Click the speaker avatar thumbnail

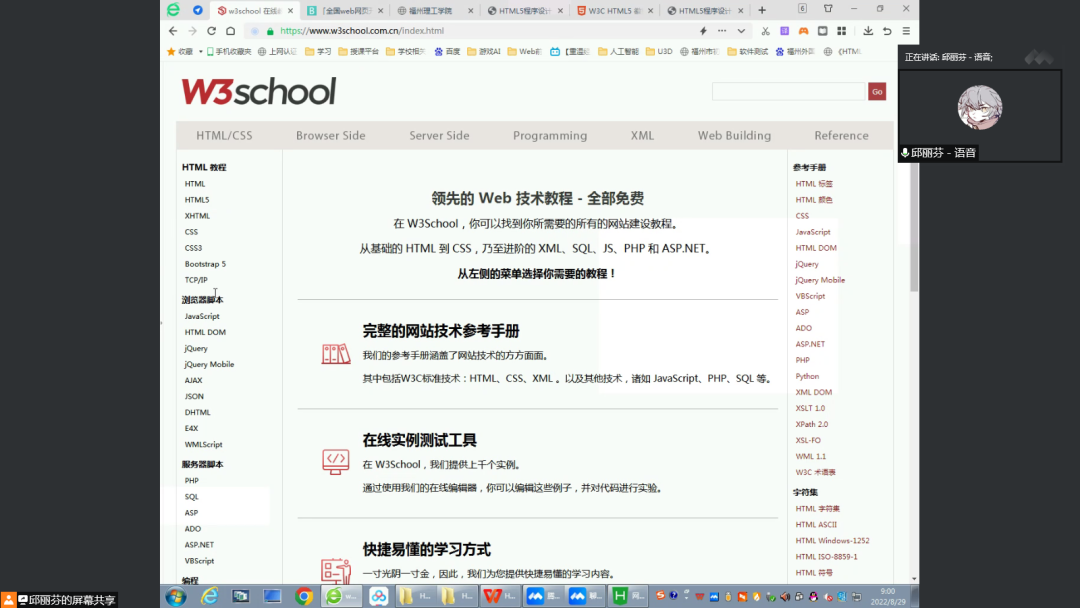(979, 107)
